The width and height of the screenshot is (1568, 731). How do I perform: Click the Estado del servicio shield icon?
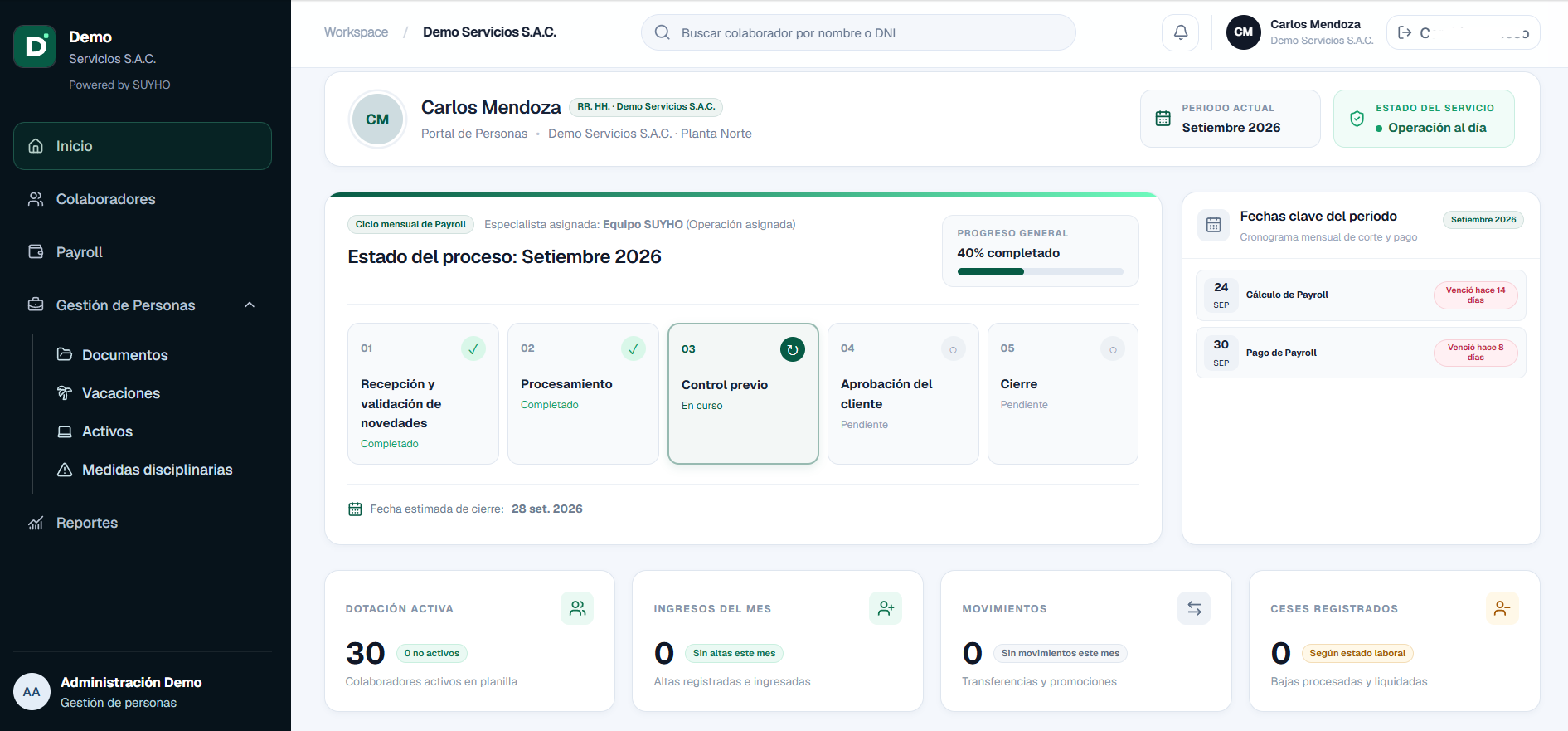click(1357, 119)
